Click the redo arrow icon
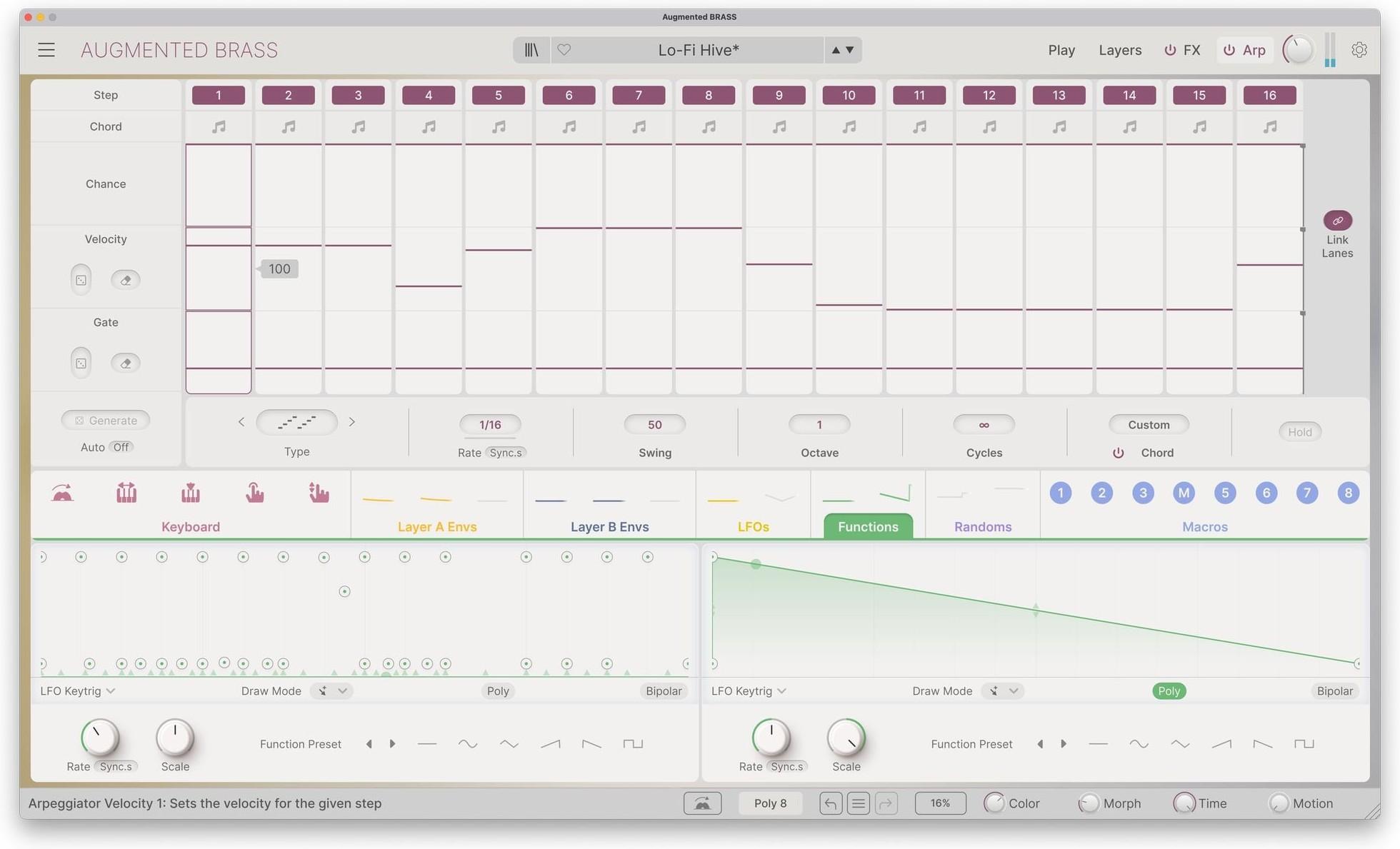The height and width of the screenshot is (849, 1400). tap(886, 803)
